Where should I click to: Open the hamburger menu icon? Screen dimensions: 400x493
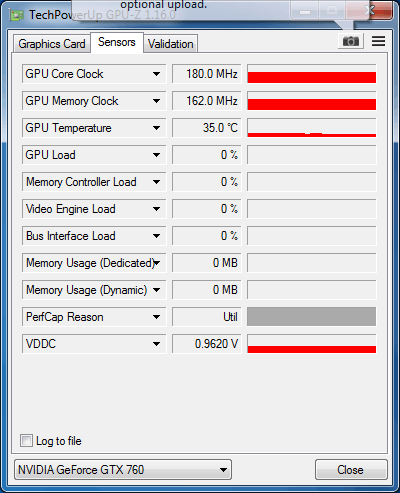pos(378,41)
